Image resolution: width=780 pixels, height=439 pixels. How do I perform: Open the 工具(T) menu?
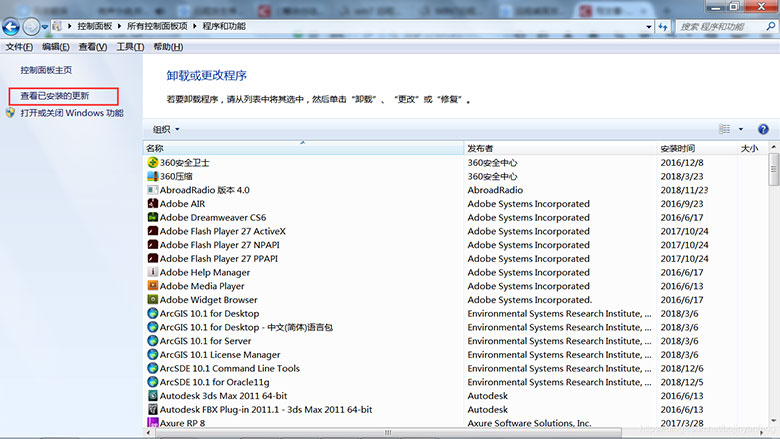[x=130, y=47]
